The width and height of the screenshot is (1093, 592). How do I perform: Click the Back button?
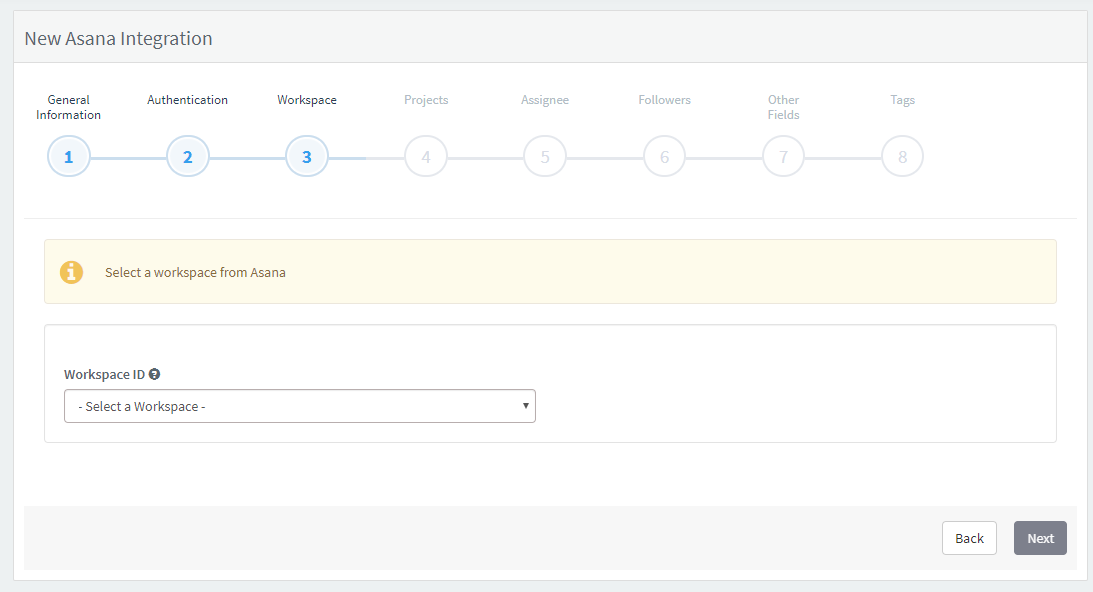pyautogui.click(x=969, y=538)
